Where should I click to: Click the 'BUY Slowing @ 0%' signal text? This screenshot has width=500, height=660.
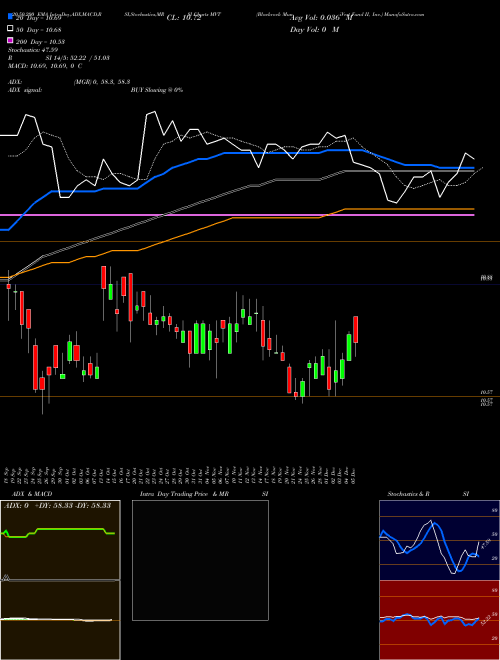[x=157, y=90]
